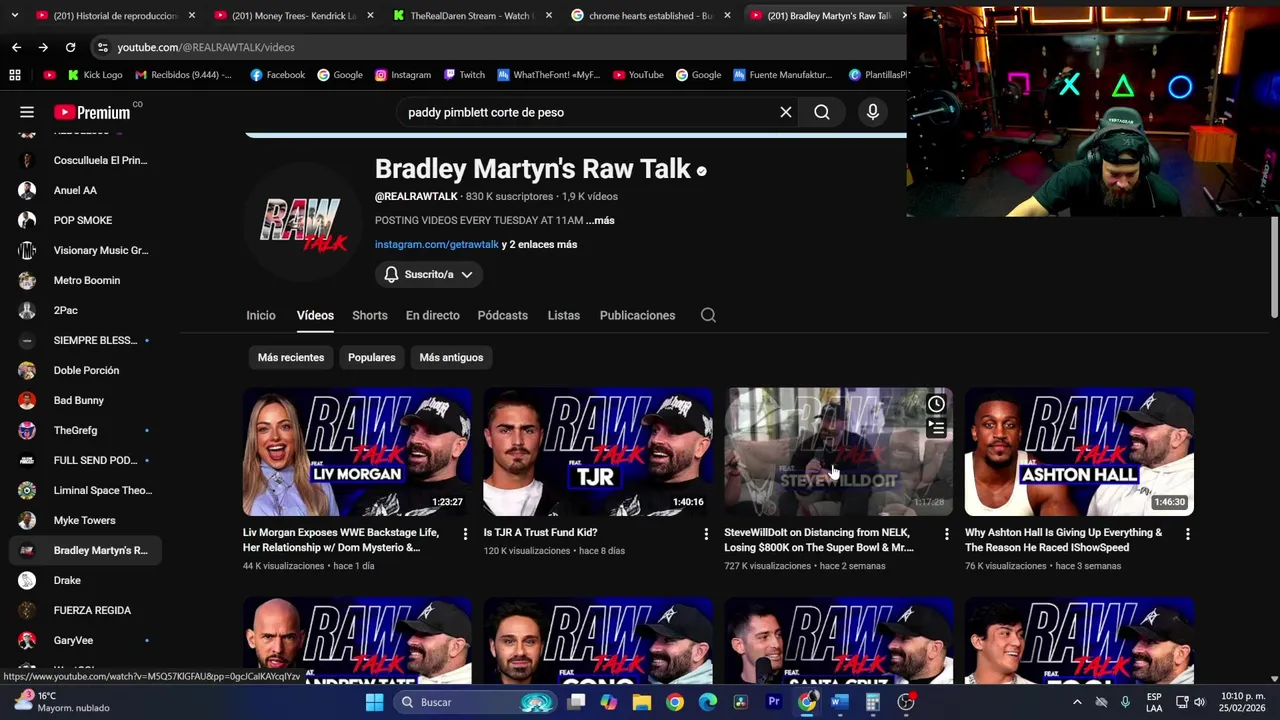Go to YouTube Premium home logo
The image size is (1280, 720).
92,112
